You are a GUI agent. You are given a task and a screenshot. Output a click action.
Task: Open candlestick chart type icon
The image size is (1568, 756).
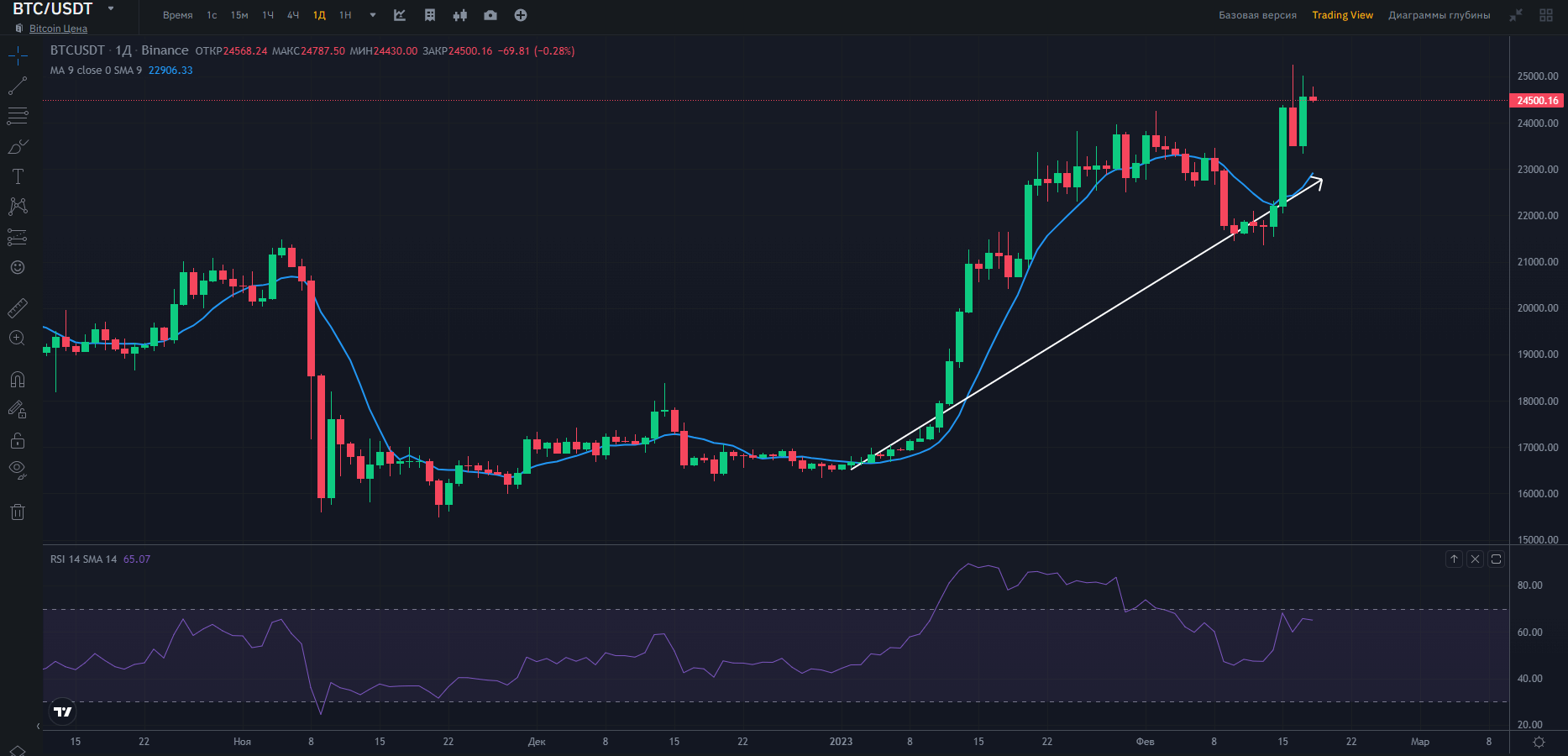pyautogui.click(x=459, y=15)
